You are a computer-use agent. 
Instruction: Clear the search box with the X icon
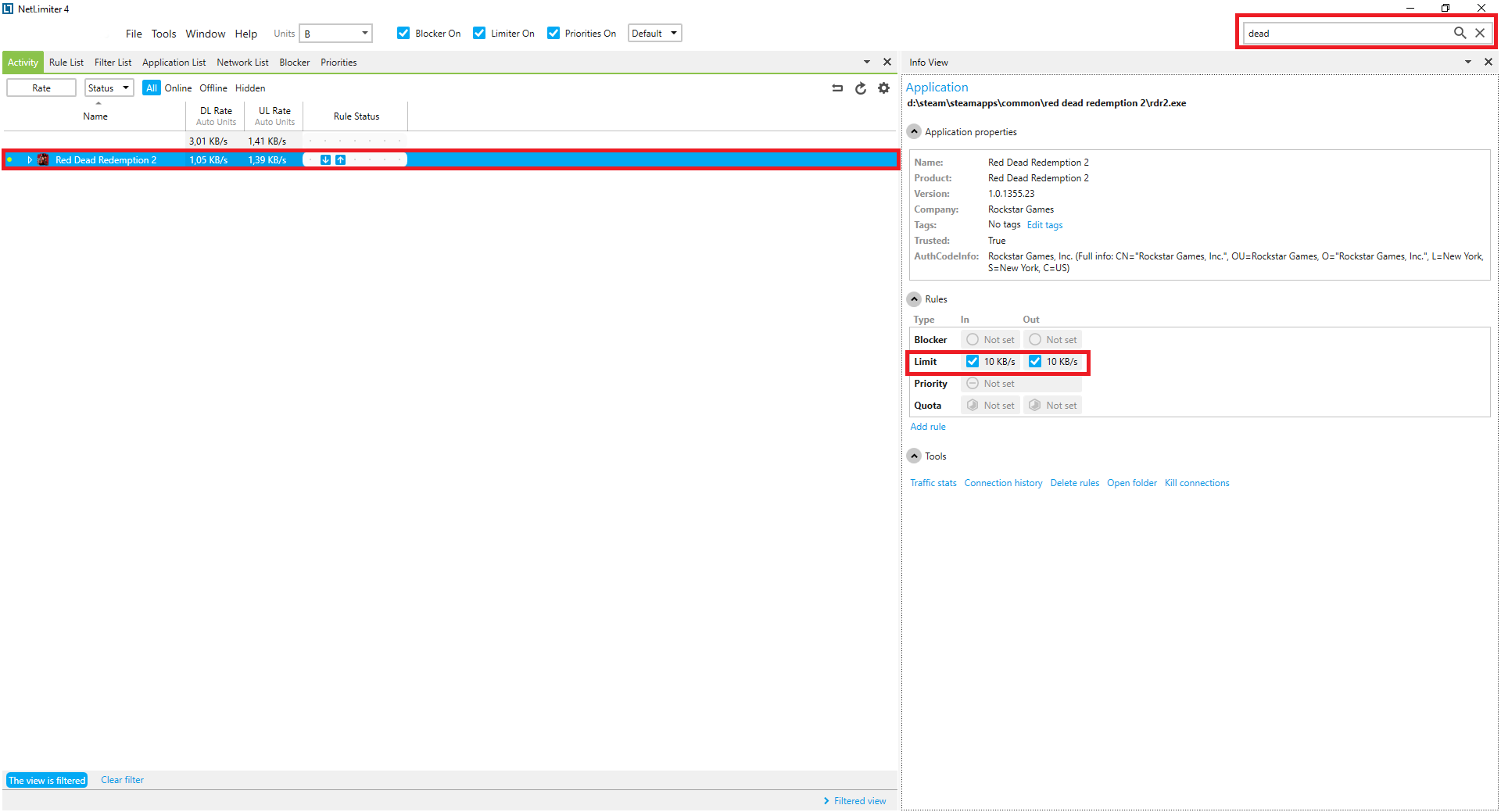1480,33
